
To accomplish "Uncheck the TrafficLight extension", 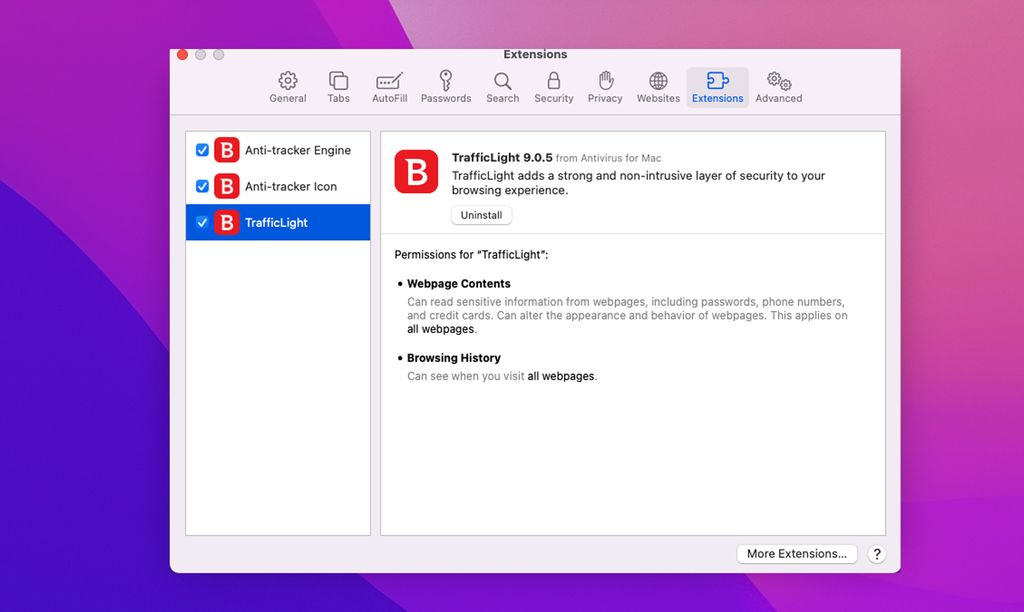I will coord(203,222).
